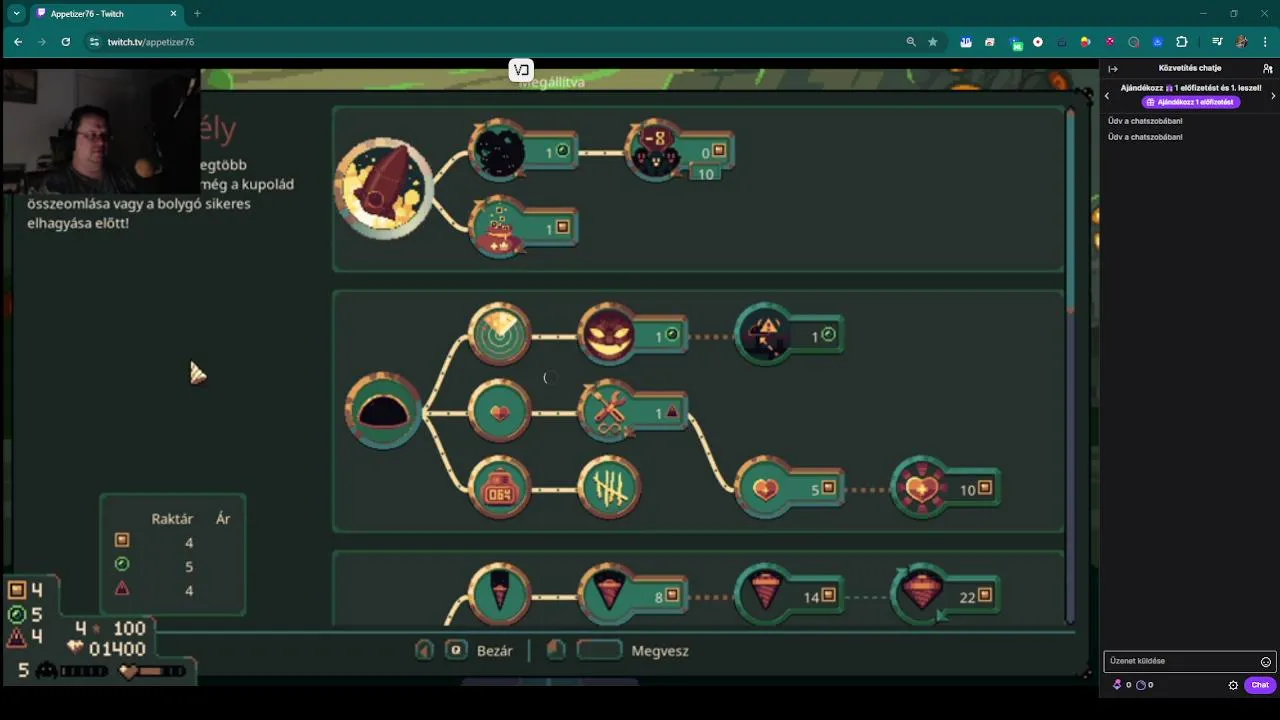Go back in browser history

pyautogui.click(x=17, y=42)
